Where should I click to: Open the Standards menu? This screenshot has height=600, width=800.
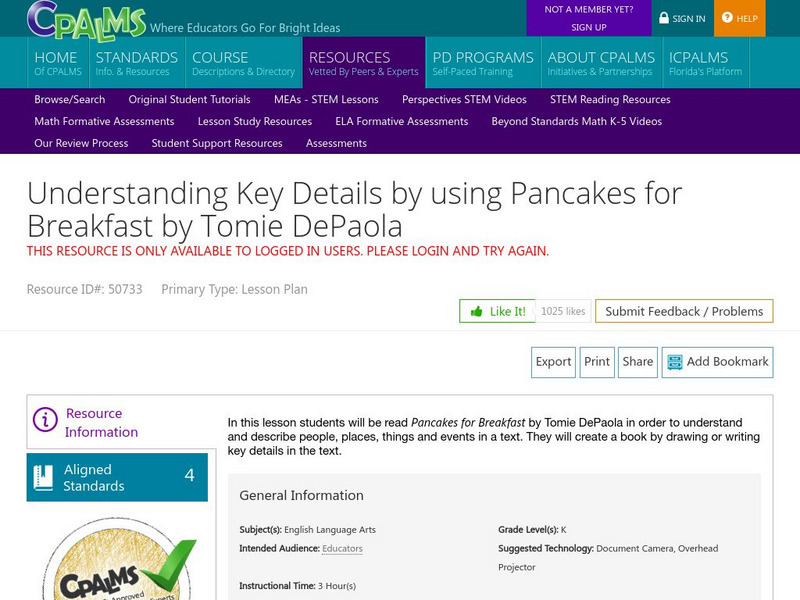136,63
